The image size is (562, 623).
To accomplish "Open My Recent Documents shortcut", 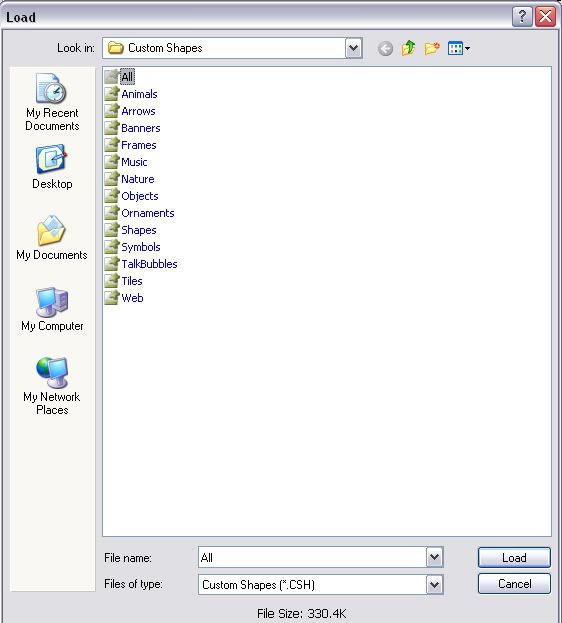I will [x=52, y=102].
